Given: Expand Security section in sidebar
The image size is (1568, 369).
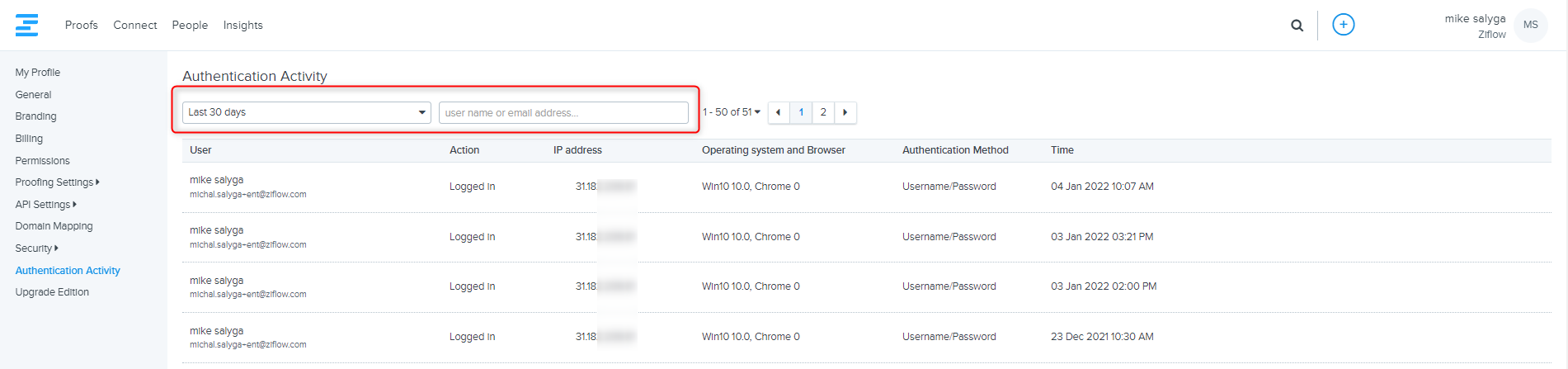Looking at the screenshot, I should click(36, 248).
